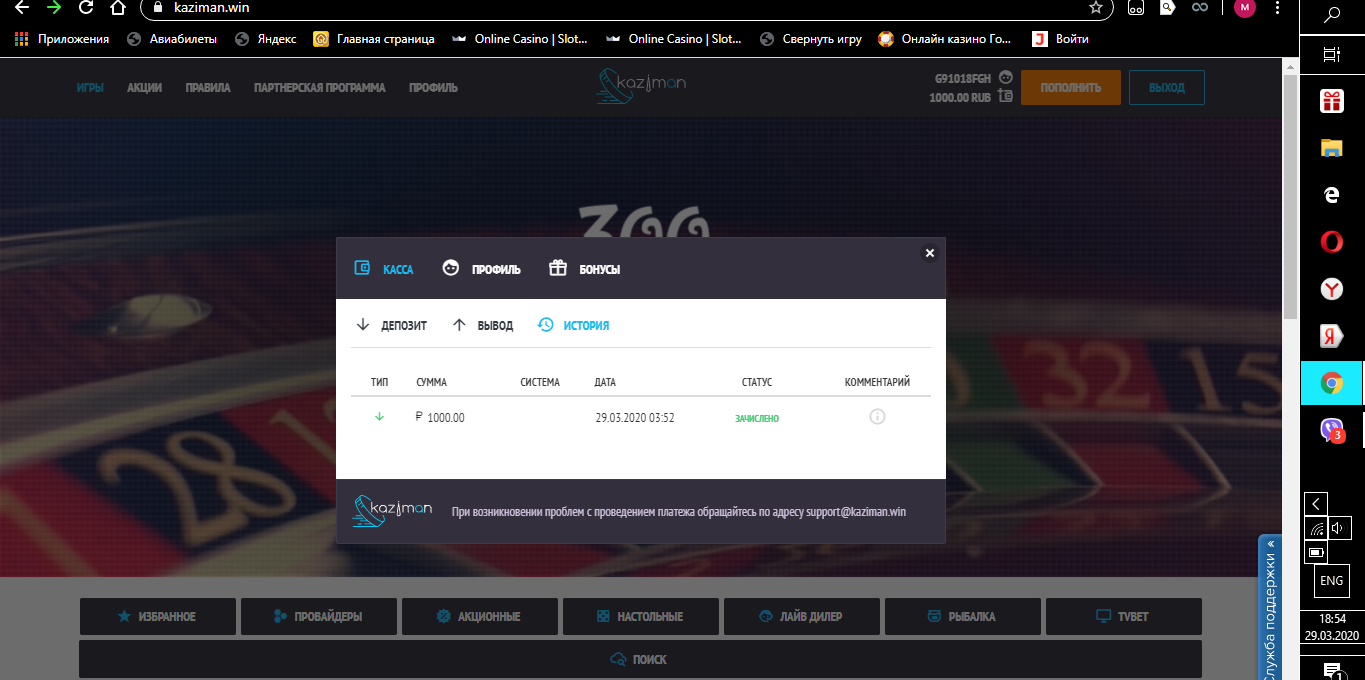This screenshot has height=680, width=1365.
Task: Click the volume speaker tray icon
Action: click(1340, 527)
